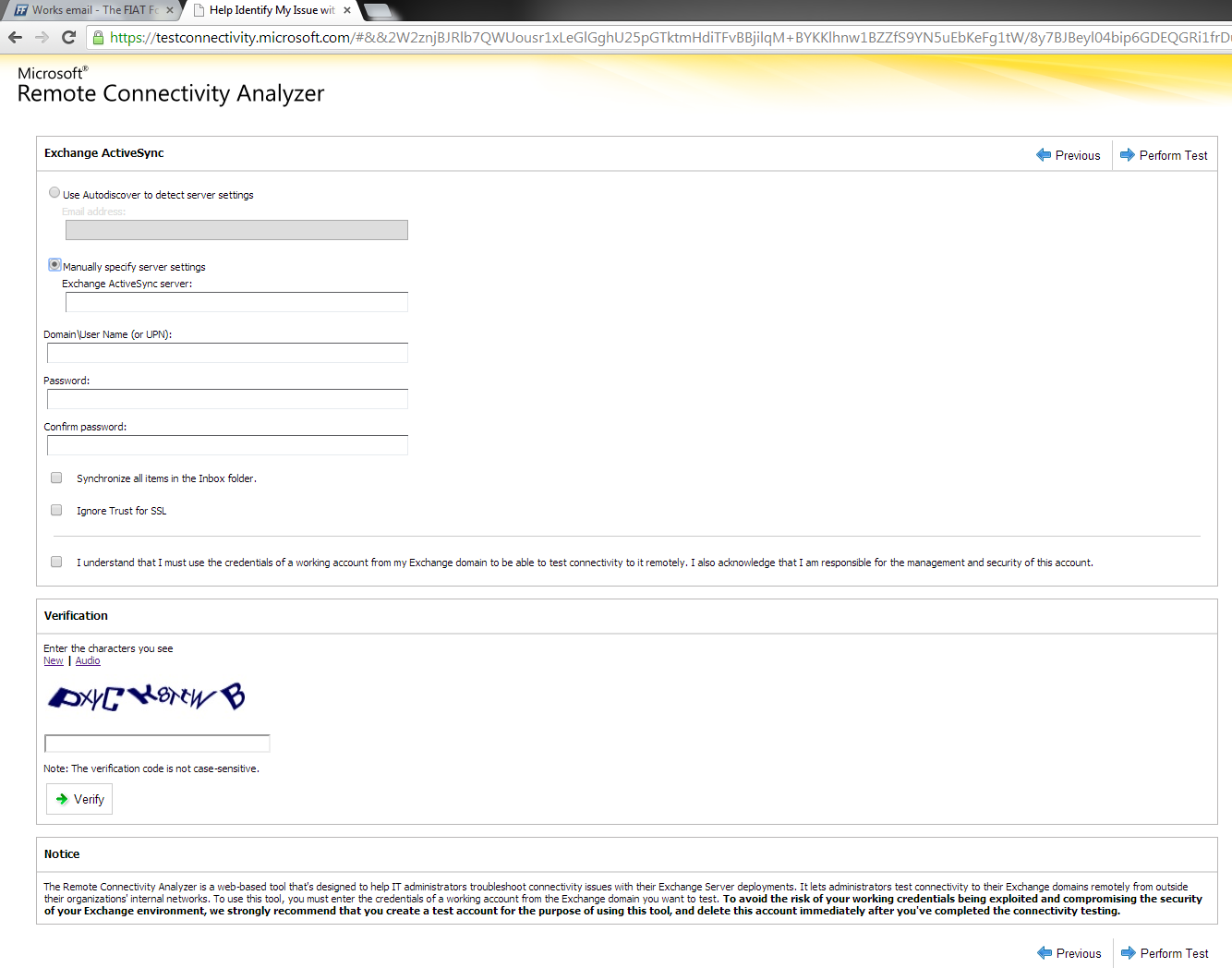Click the Confirm password field
The height and width of the screenshot is (980, 1232).
(x=227, y=445)
